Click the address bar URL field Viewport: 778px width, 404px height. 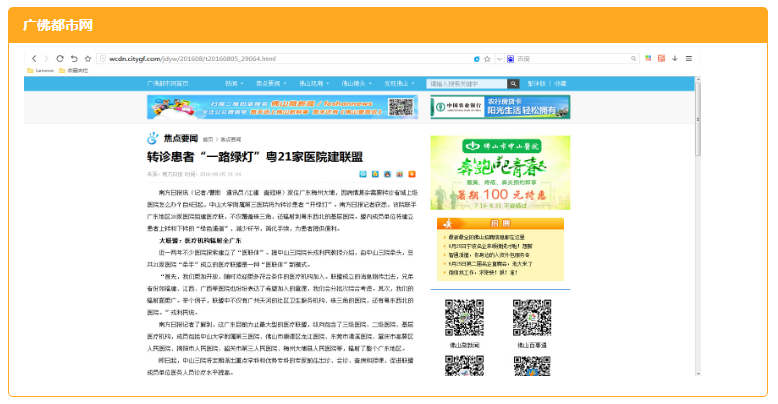tap(283, 59)
